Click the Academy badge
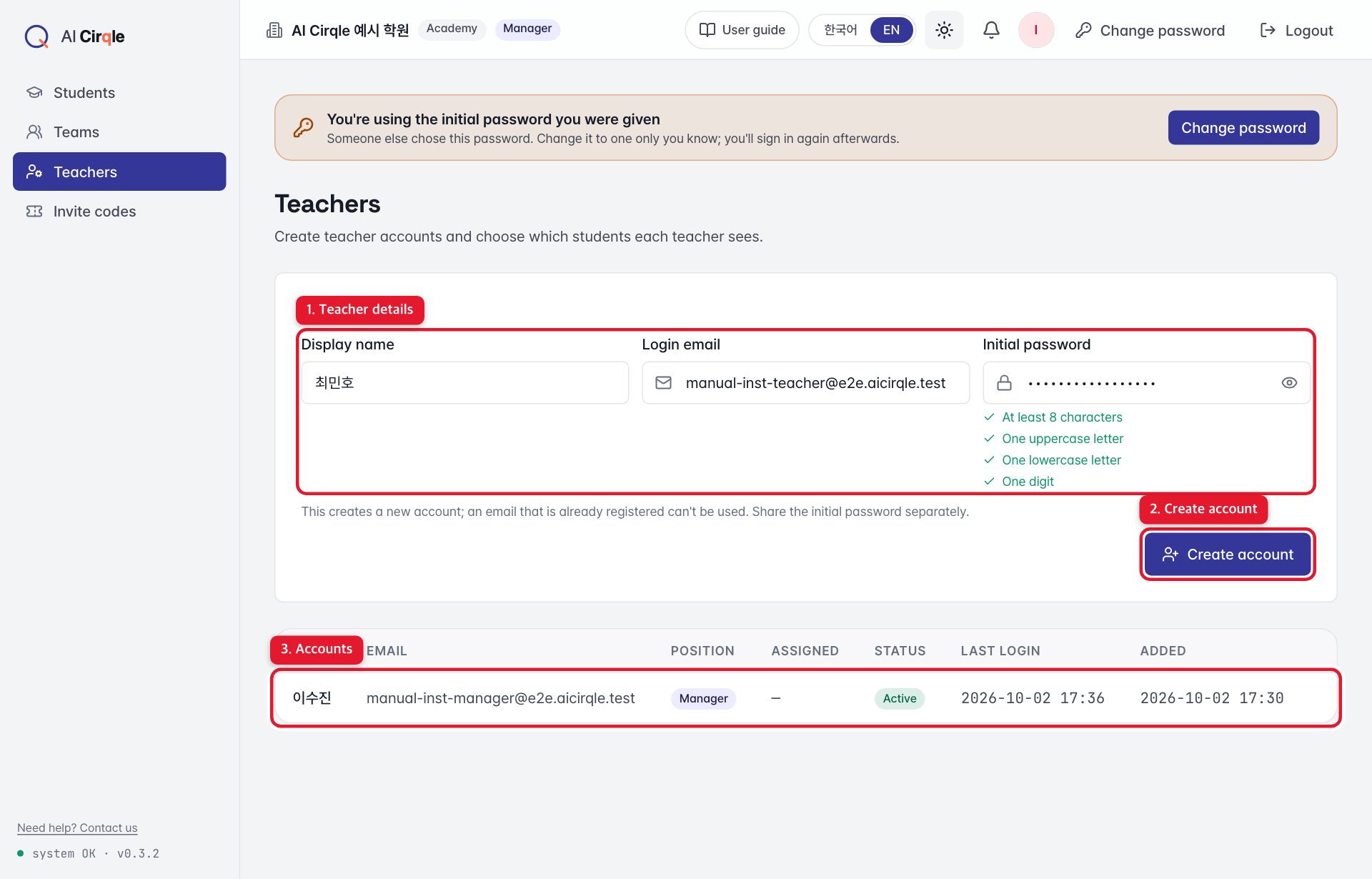 pyautogui.click(x=452, y=29)
